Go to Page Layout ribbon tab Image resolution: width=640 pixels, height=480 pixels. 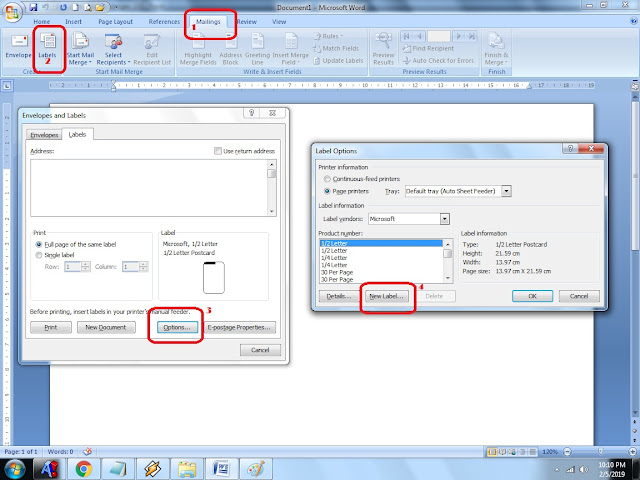point(116,22)
